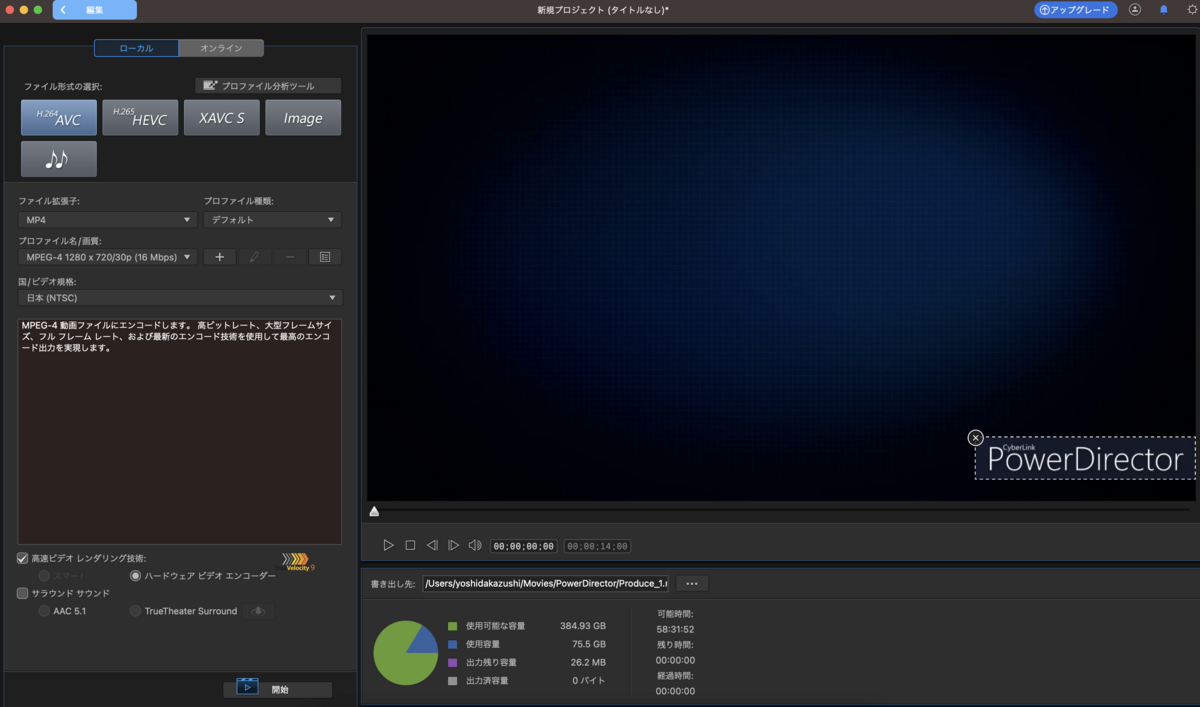The height and width of the screenshot is (707, 1200).
Task: Browse output folder with the ellipsis button
Action: 692,584
